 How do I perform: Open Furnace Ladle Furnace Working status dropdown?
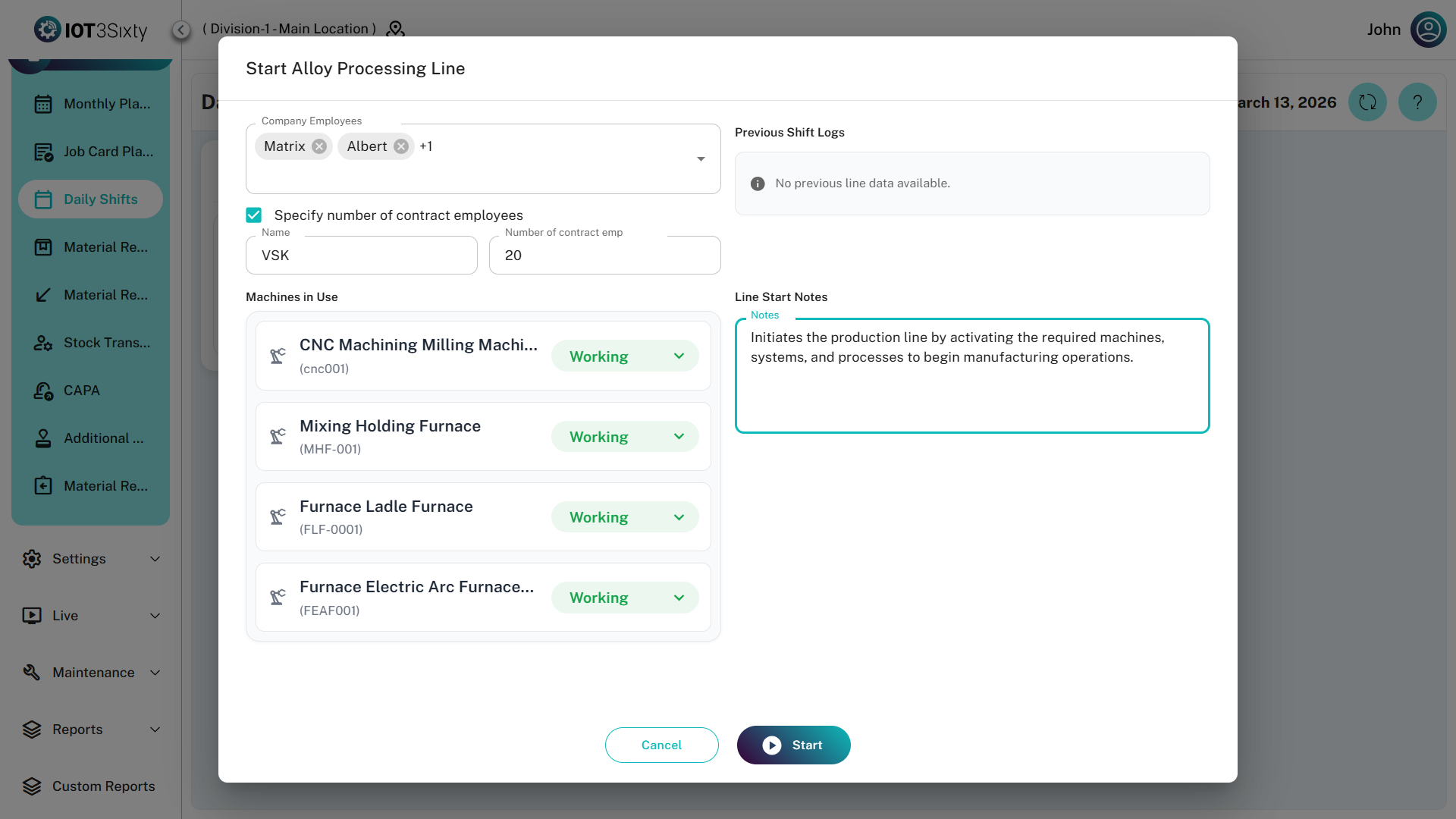pyautogui.click(x=624, y=517)
